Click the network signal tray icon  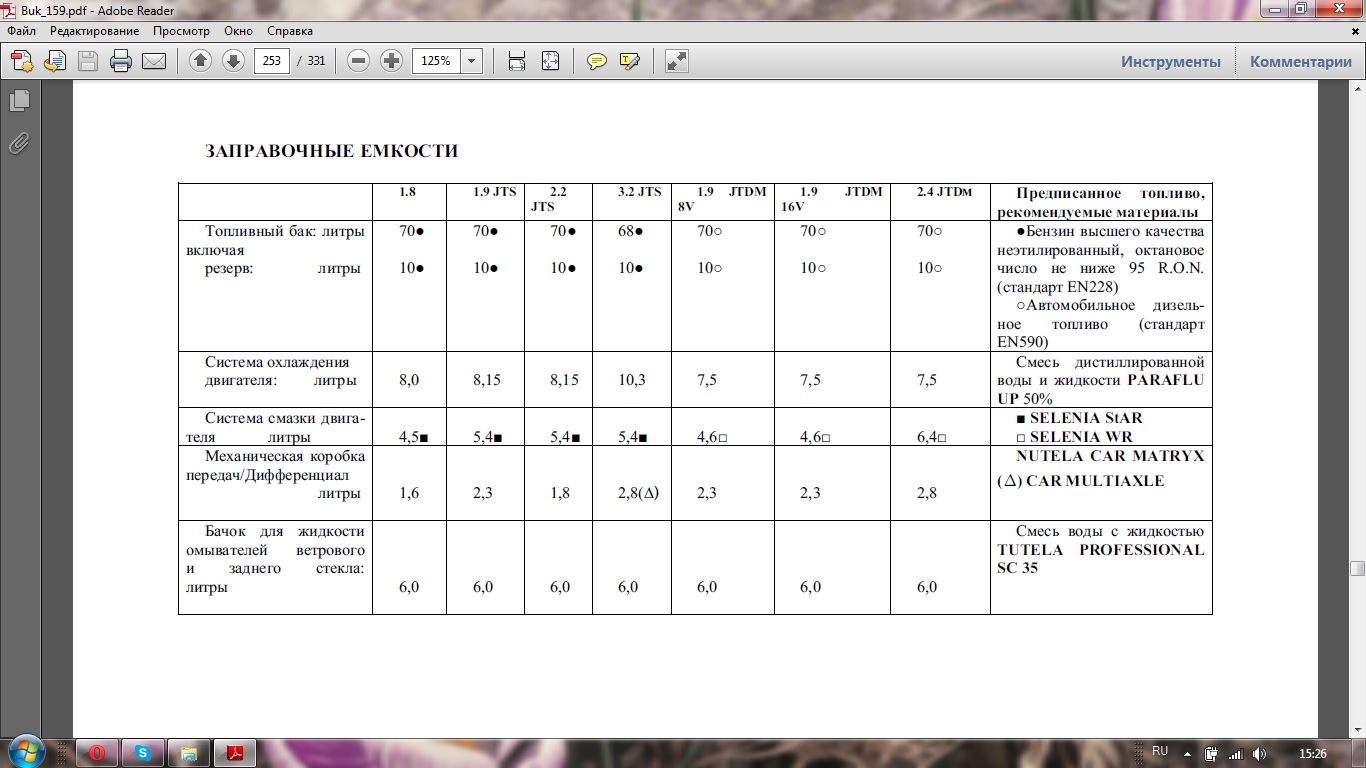pos(1235,753)
